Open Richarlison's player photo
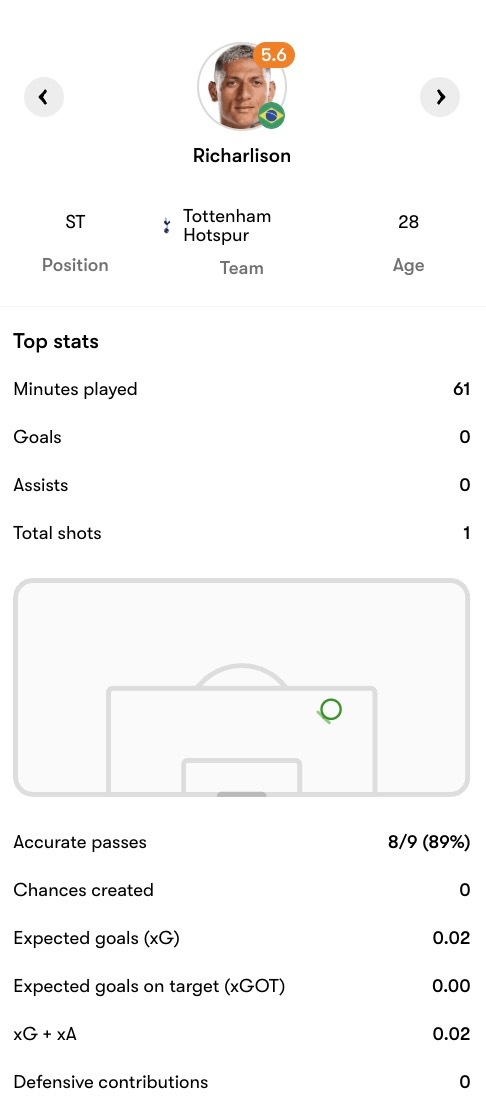The height and width of the screenshot is (1106, 486). (x=241, y=87)
